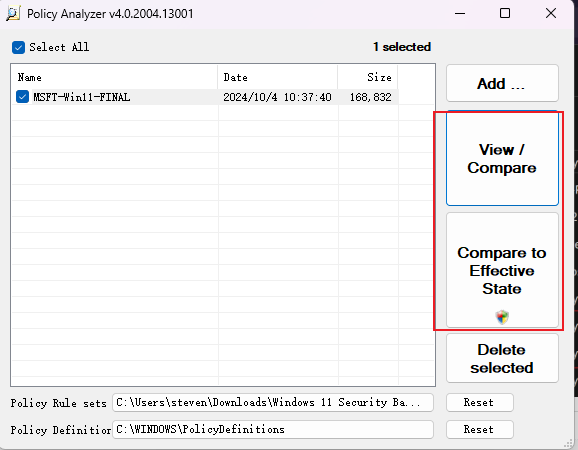
Task: Reset the Policy Rule sets path
Action: coord(479,402)
